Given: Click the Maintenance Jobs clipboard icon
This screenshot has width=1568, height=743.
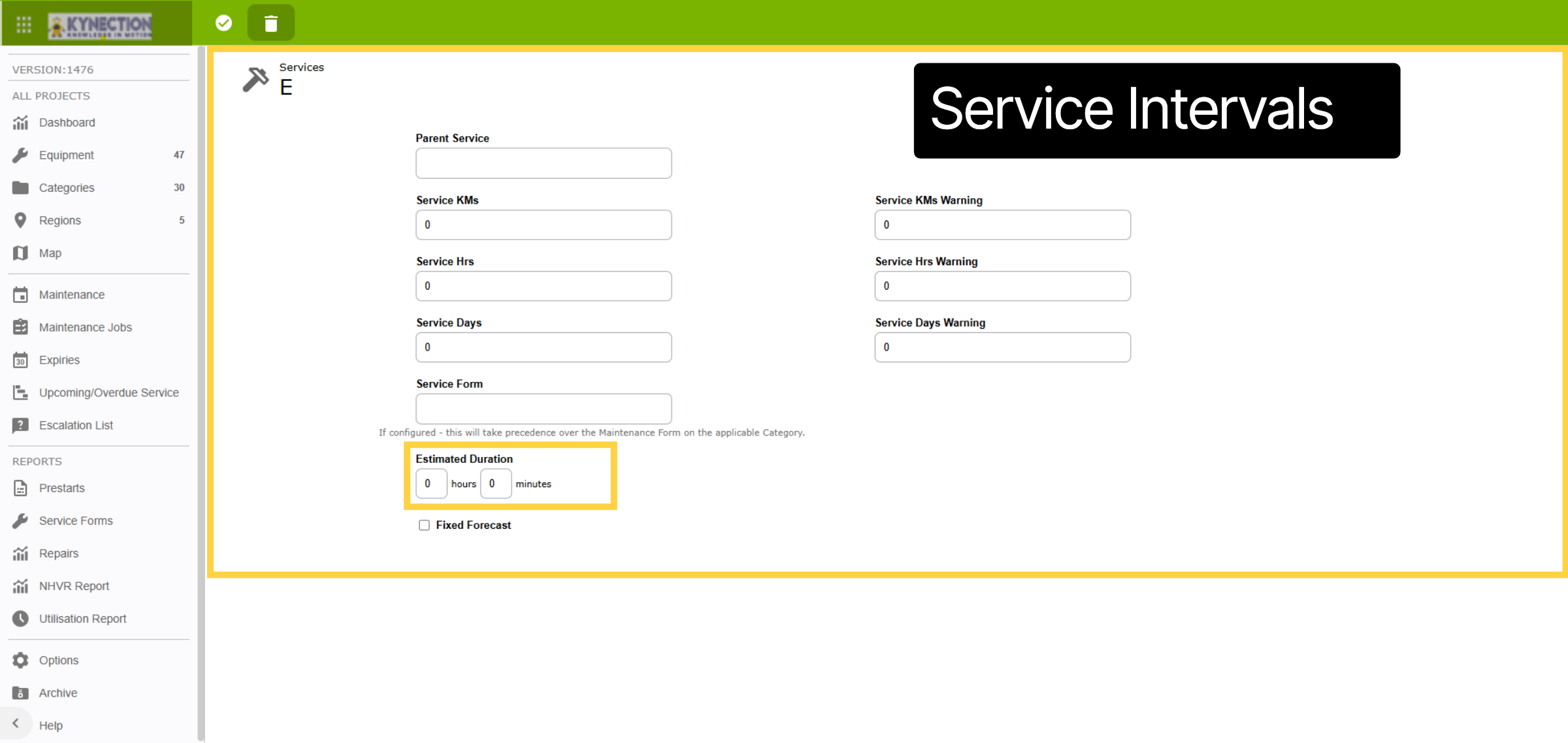Looking at the screenshot, I should pyautogui.click(x=21, y=327).
